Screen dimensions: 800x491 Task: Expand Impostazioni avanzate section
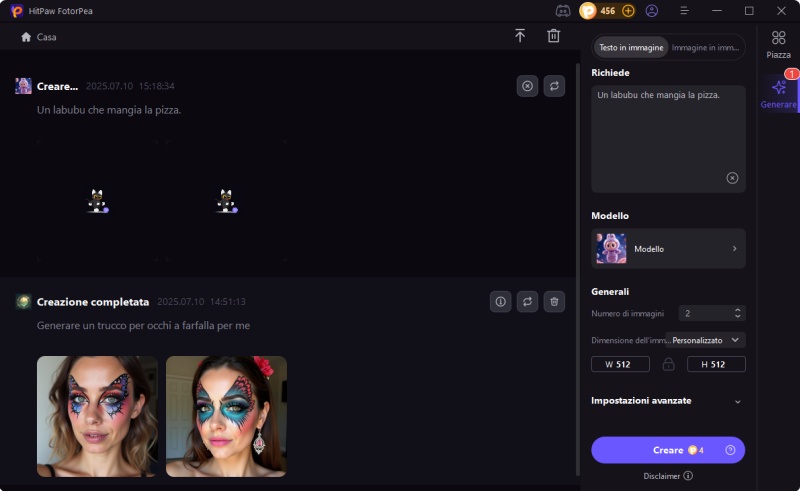666,401
